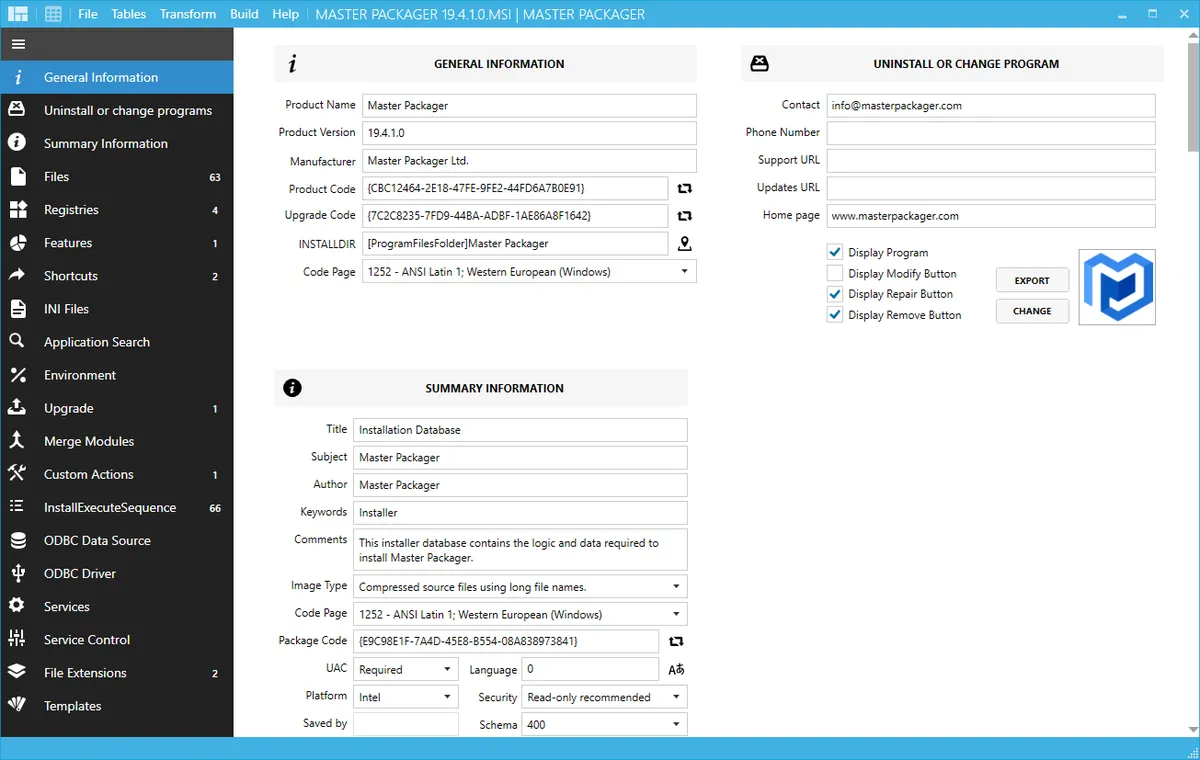The image size is (1200, 760).
Task: Select the Templates sidebar icon
Action: (x=17, y=705)
